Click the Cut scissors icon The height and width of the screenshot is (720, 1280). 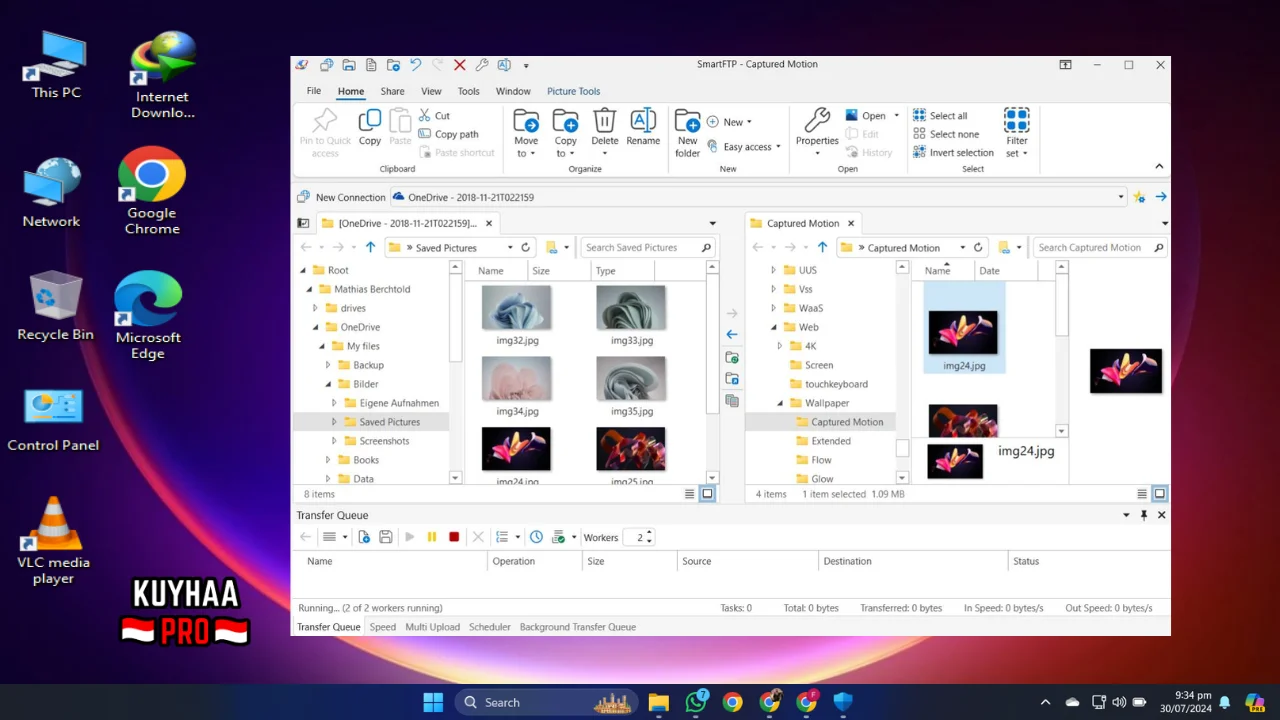tap(425, 115)
